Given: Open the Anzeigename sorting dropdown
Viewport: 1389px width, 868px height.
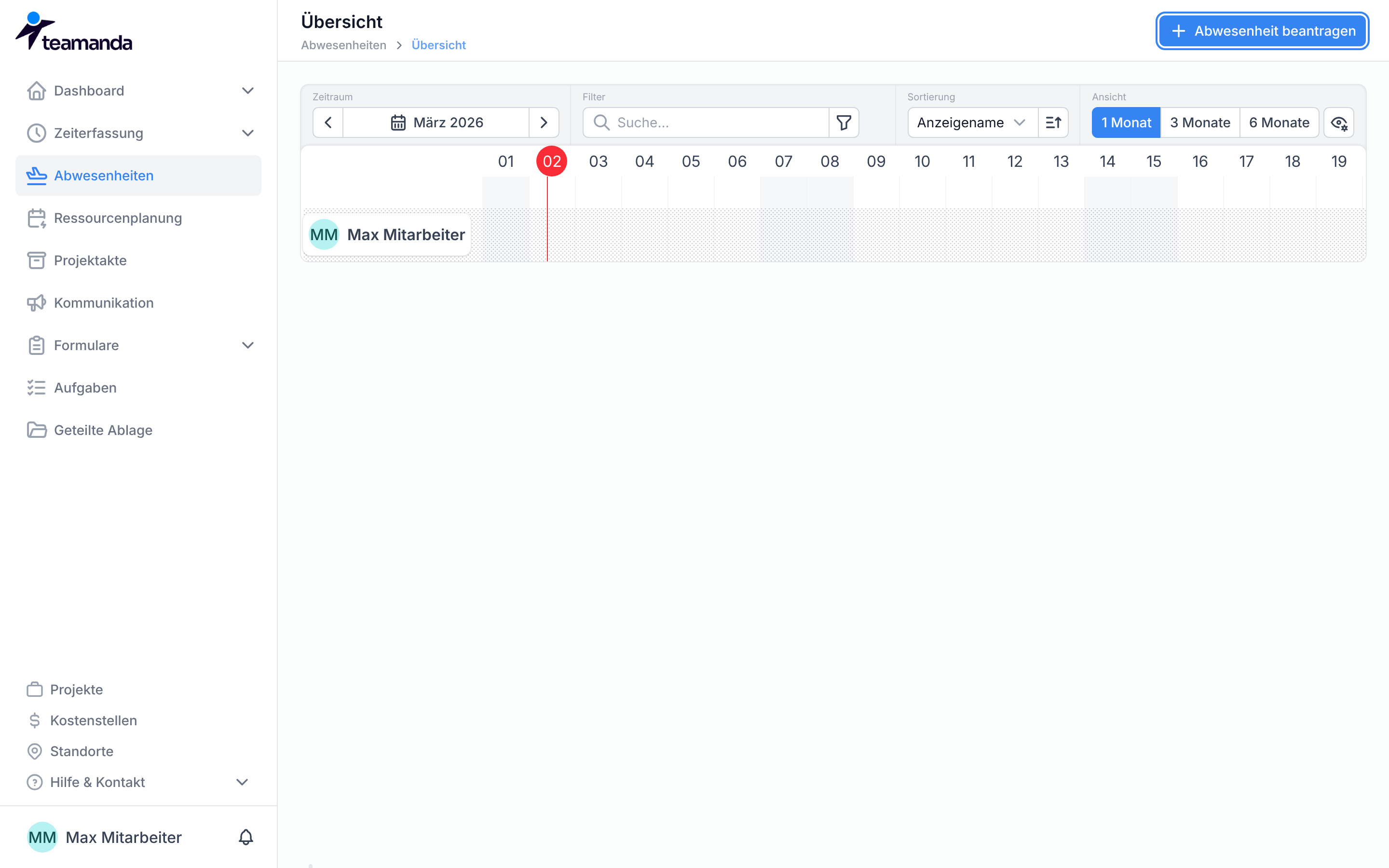Looking at the screenshot, I should click(x=973, y=122).
